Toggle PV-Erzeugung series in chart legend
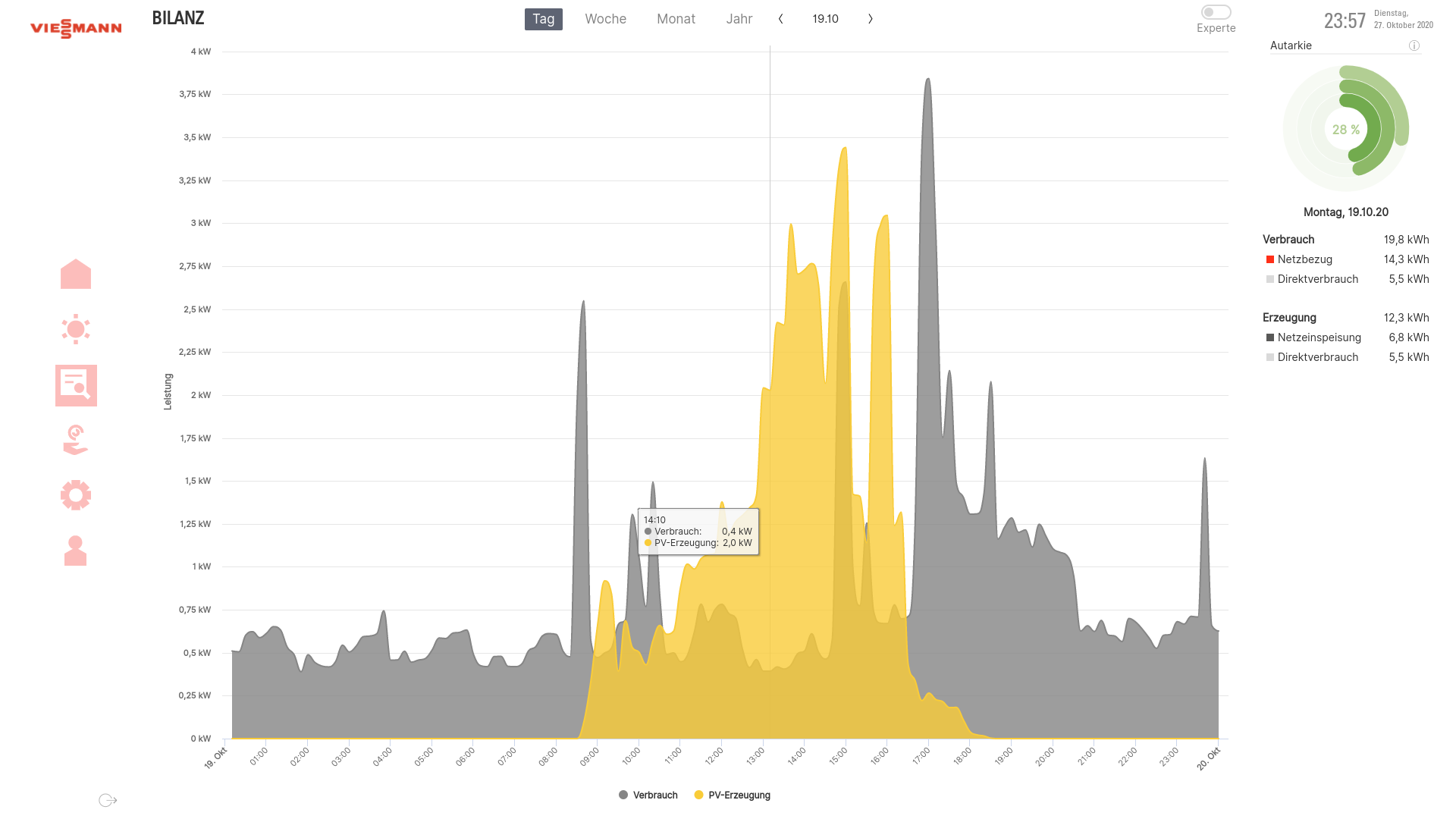Image resolution: width=1456 pixels, height=819 pixels. point(732,795)
